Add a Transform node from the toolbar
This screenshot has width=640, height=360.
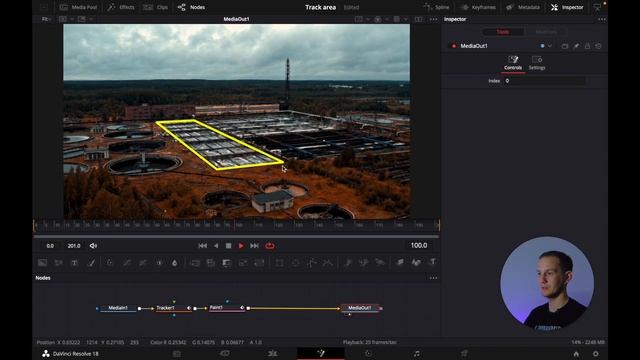click(x=259, y=262)
